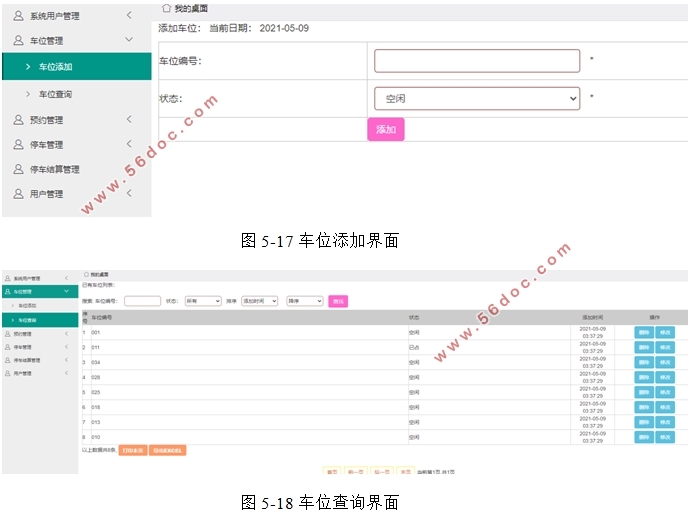Select 车位查询 submenu item in the larger sidebar
The height and width of the screenshot is (520, 688).
coord(55,94)
